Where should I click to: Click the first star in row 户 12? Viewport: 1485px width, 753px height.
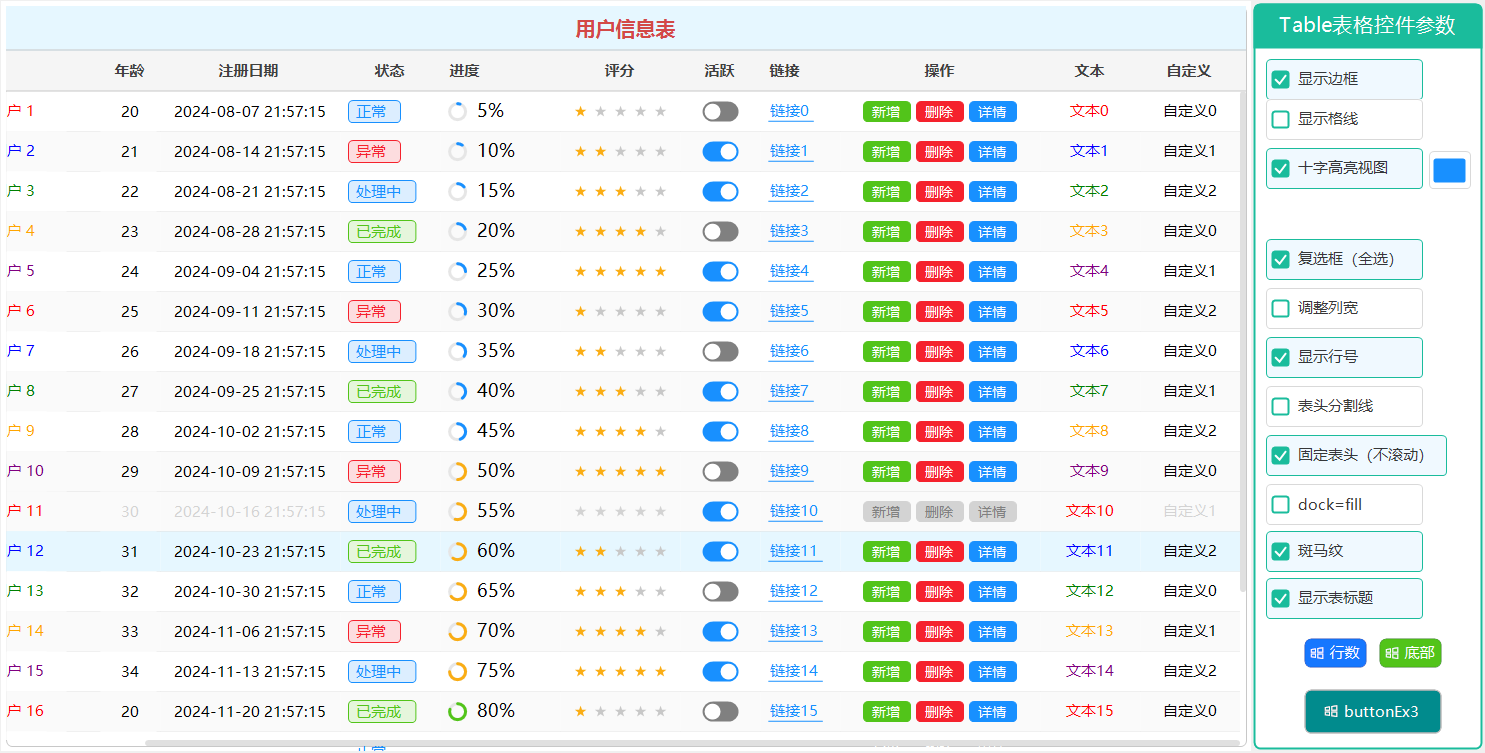click(580, 551)
